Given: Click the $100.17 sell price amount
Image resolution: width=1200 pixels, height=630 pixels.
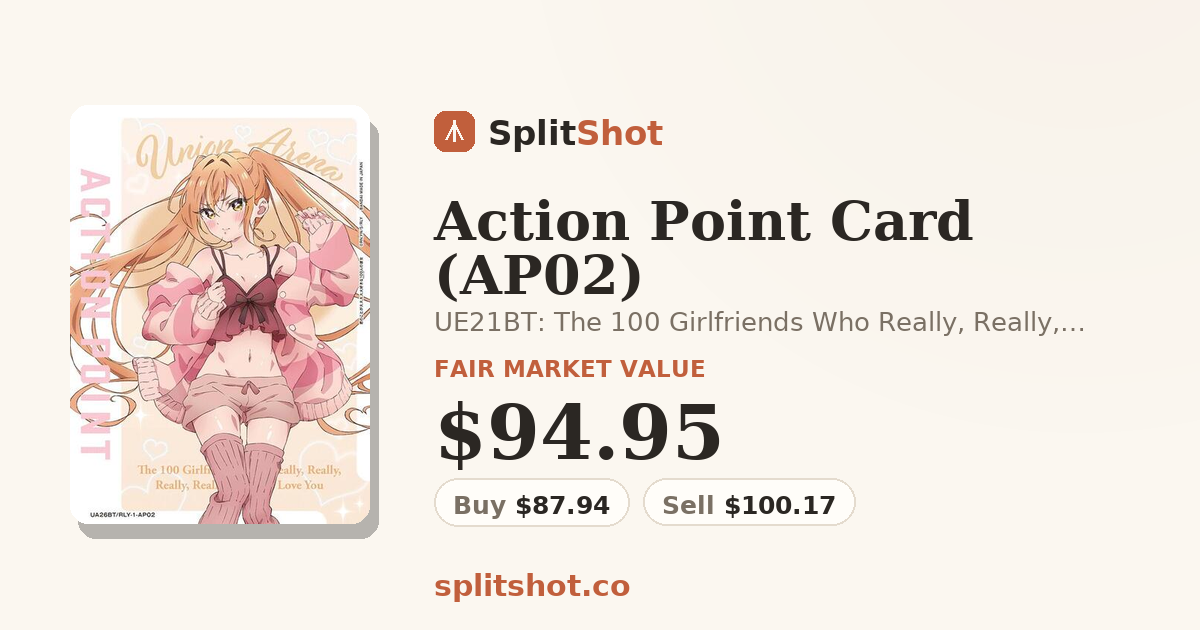Looking at the screenshot, I should (780, 506).
